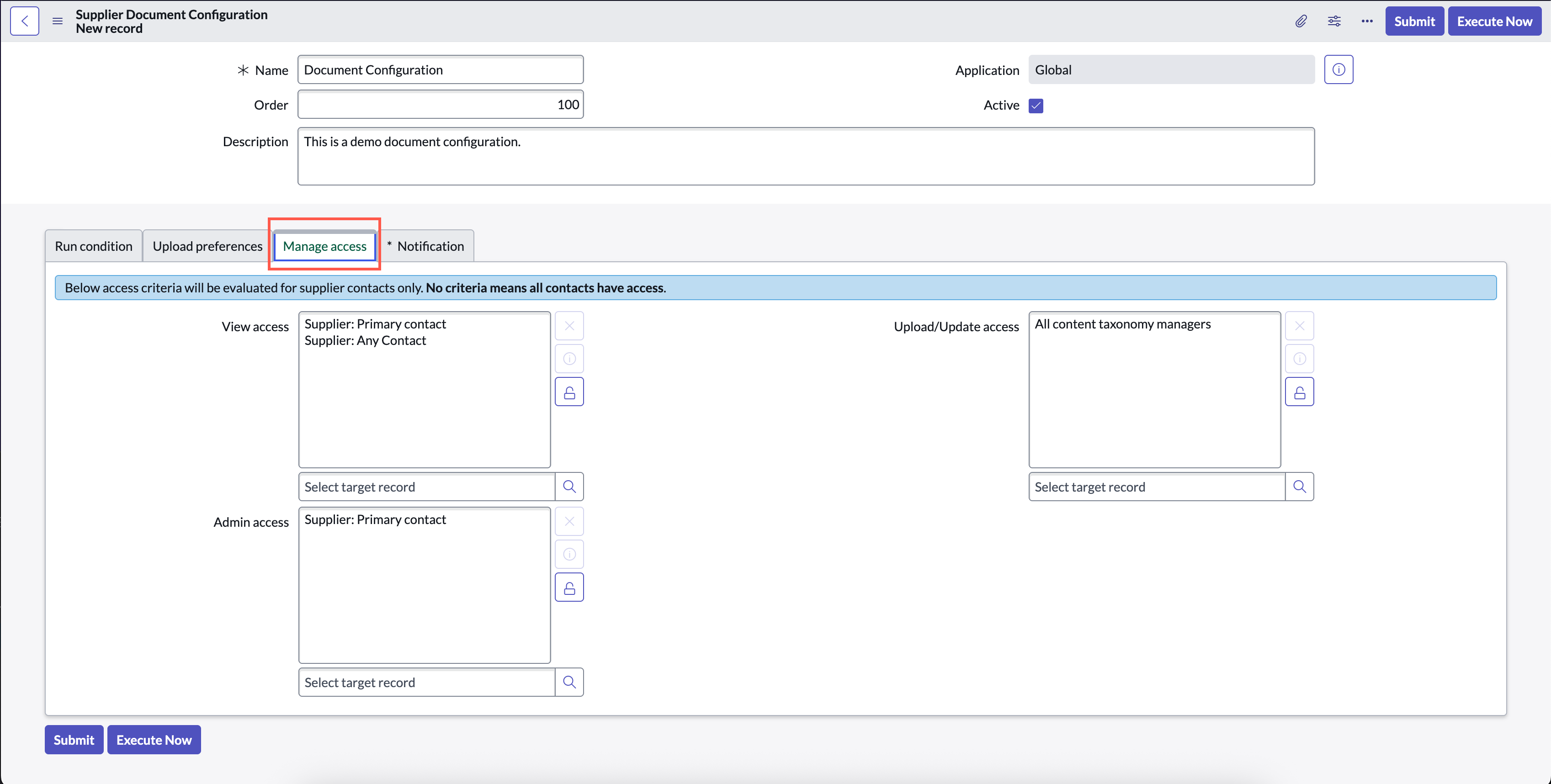Show Application field info icon
1551x784 pixels.
coord(1339,70)
